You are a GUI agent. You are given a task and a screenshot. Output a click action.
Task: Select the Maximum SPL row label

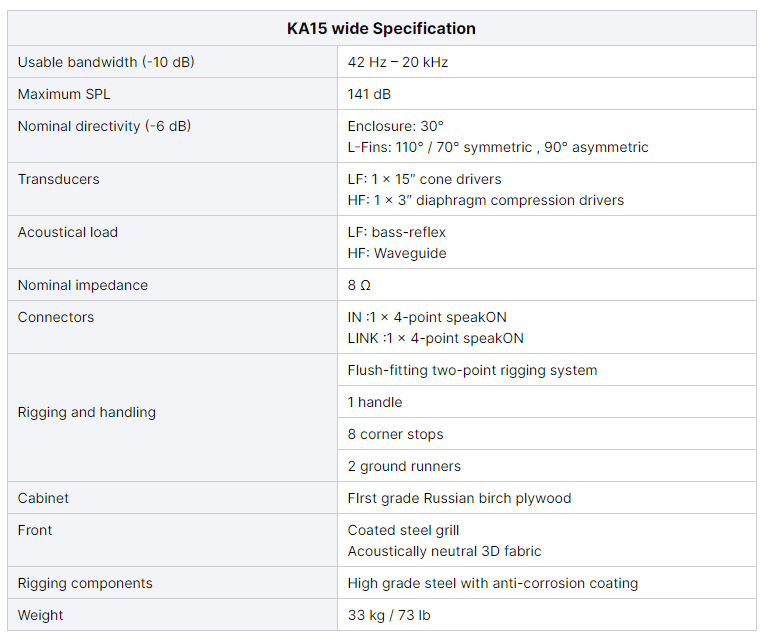click(x=64, y=94)
